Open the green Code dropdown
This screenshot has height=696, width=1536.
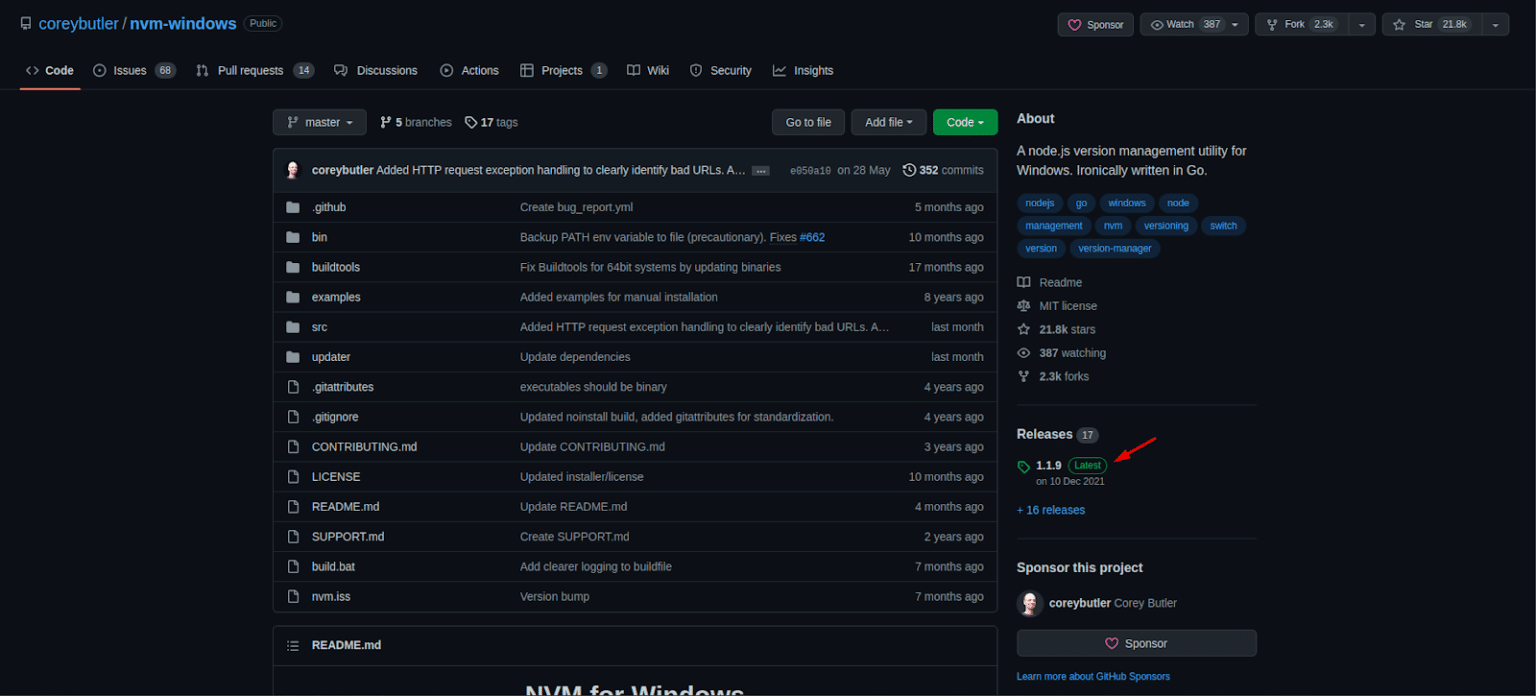coord(964,122)
